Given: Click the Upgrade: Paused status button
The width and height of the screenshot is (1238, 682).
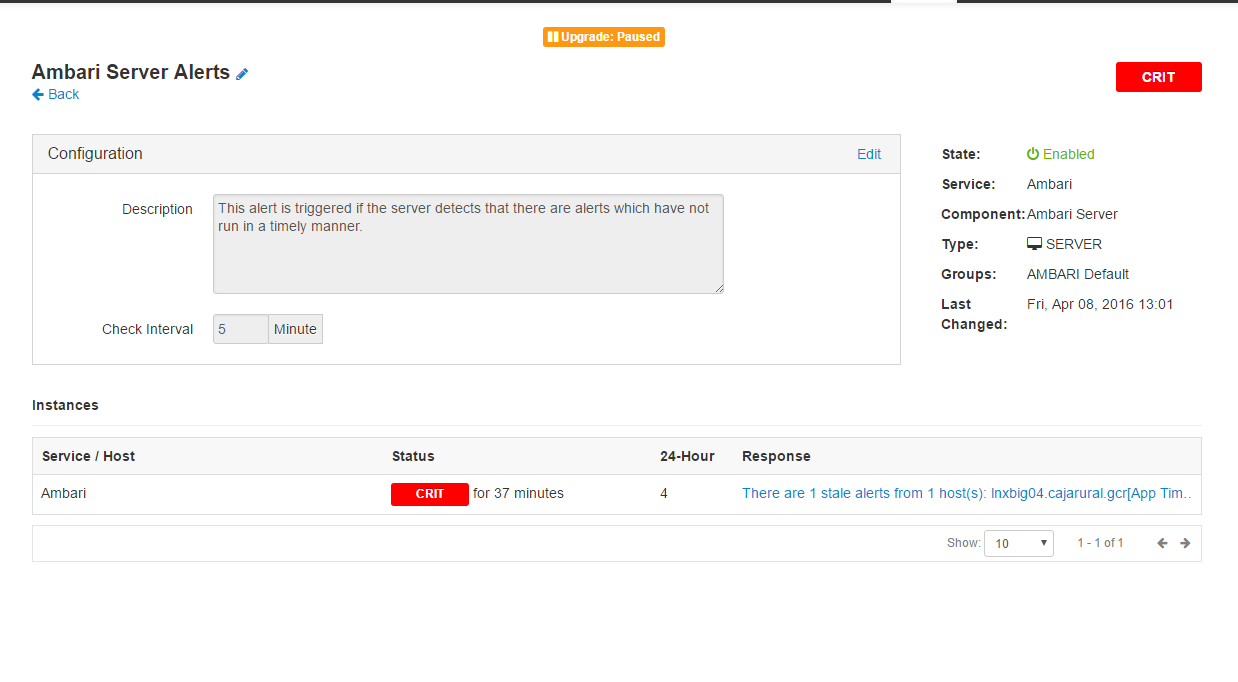Looking at the screenshot, I should (x=604, y=37).
